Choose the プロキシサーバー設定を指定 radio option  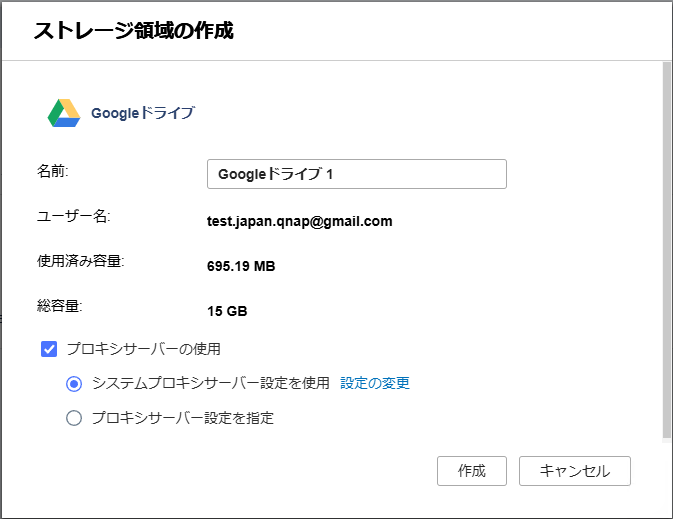[x=74, y=418]
